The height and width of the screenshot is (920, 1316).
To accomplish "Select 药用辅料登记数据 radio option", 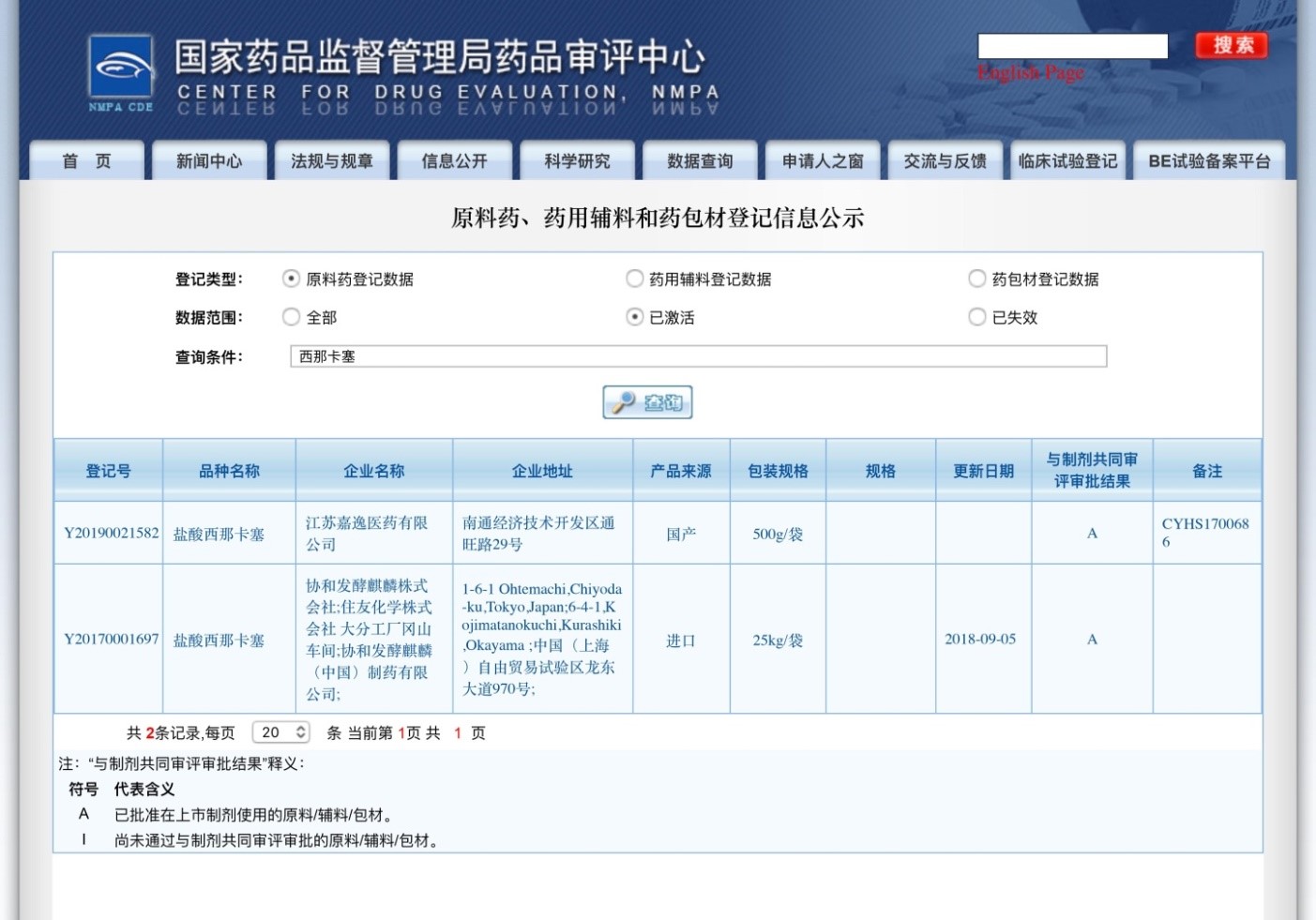I will (x=635, y=279).
